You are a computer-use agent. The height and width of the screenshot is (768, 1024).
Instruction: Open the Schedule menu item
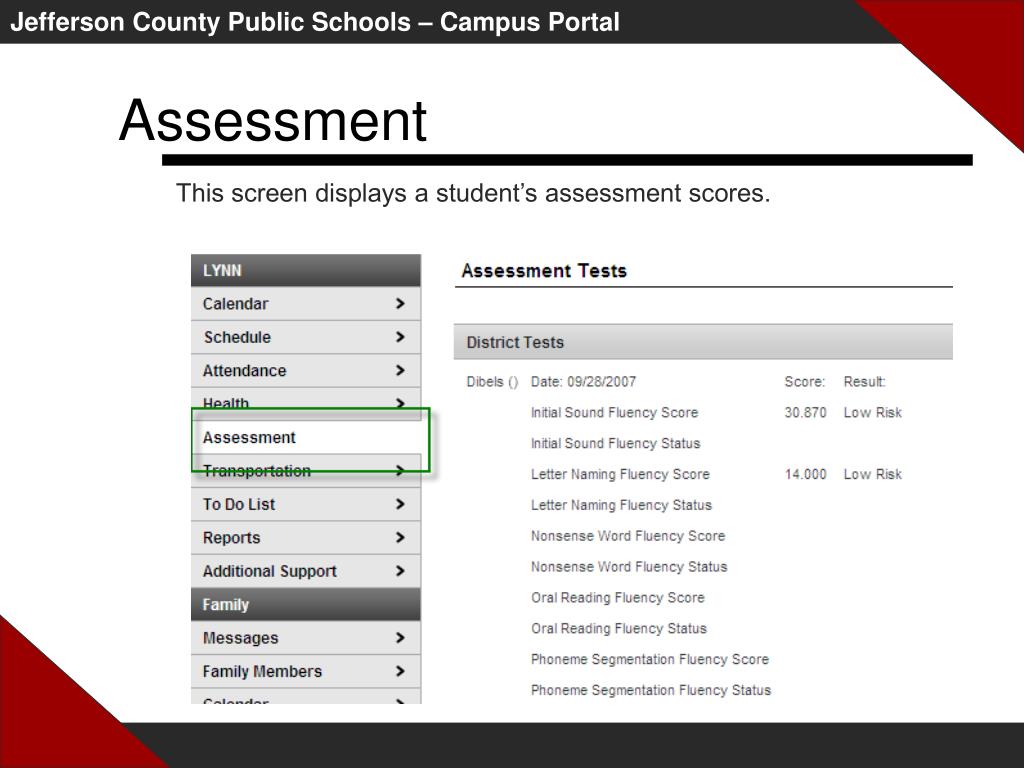coord(306,337)
